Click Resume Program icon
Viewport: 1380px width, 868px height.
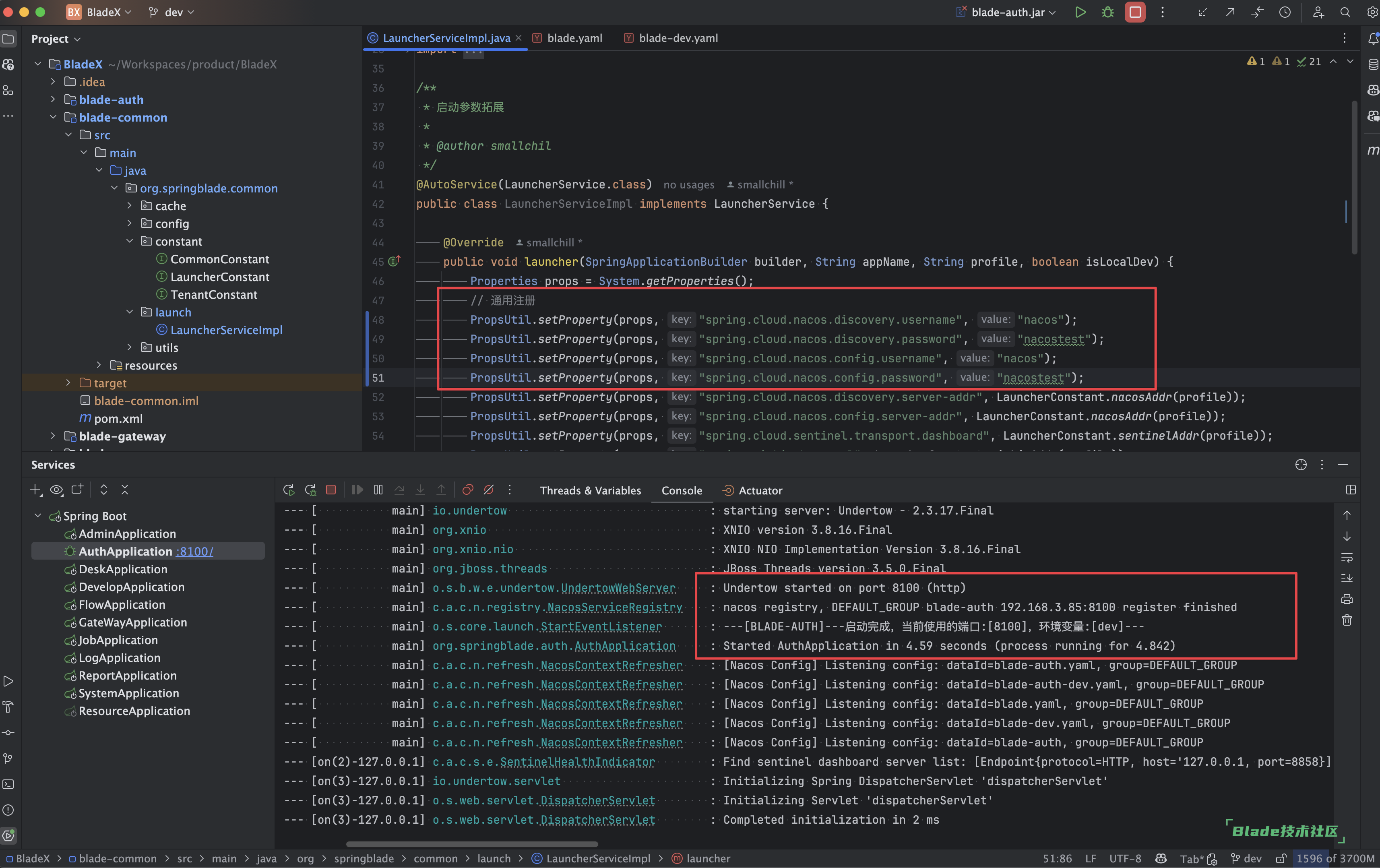tap(357, 490)
